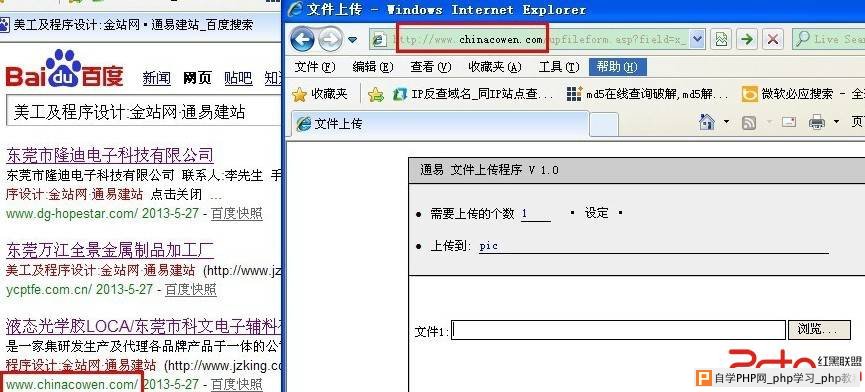Click the 浏览... browse button
This screenshot has width=865, height=392.
point(818,330)
